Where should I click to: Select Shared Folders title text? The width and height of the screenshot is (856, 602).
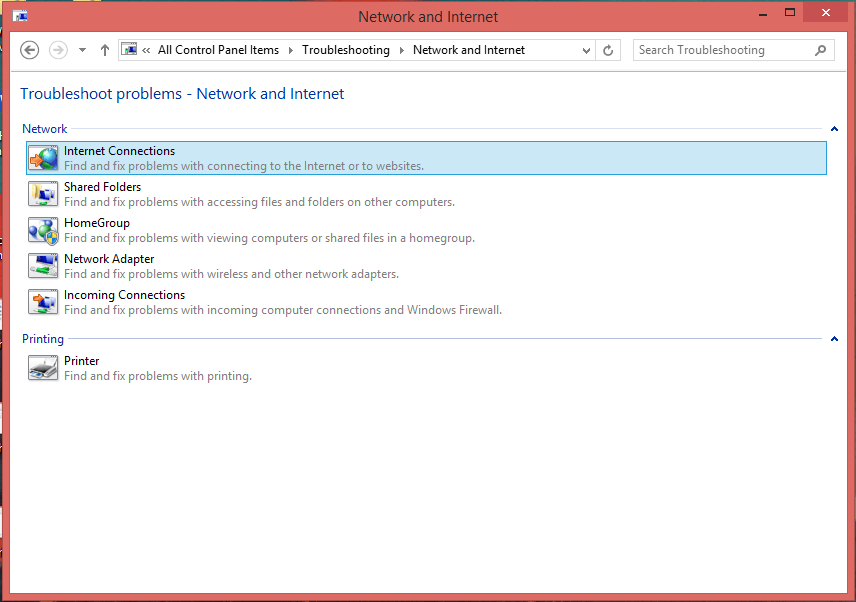coord(103,187)
